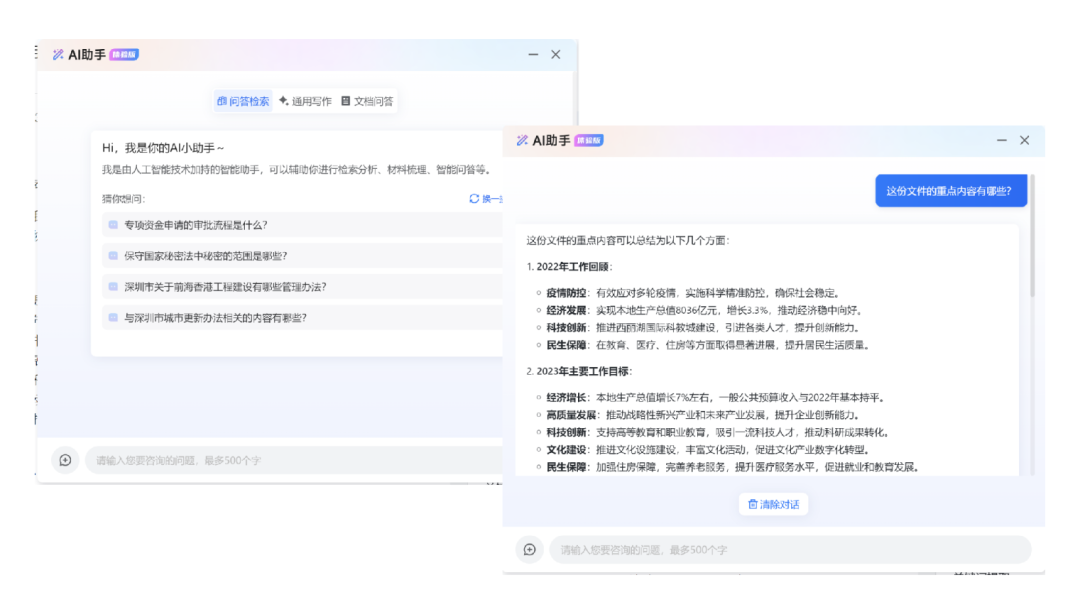1080x607 pixels.
Task: Click the plus attachment icon in the right input bar
Action: coord(530,549)
